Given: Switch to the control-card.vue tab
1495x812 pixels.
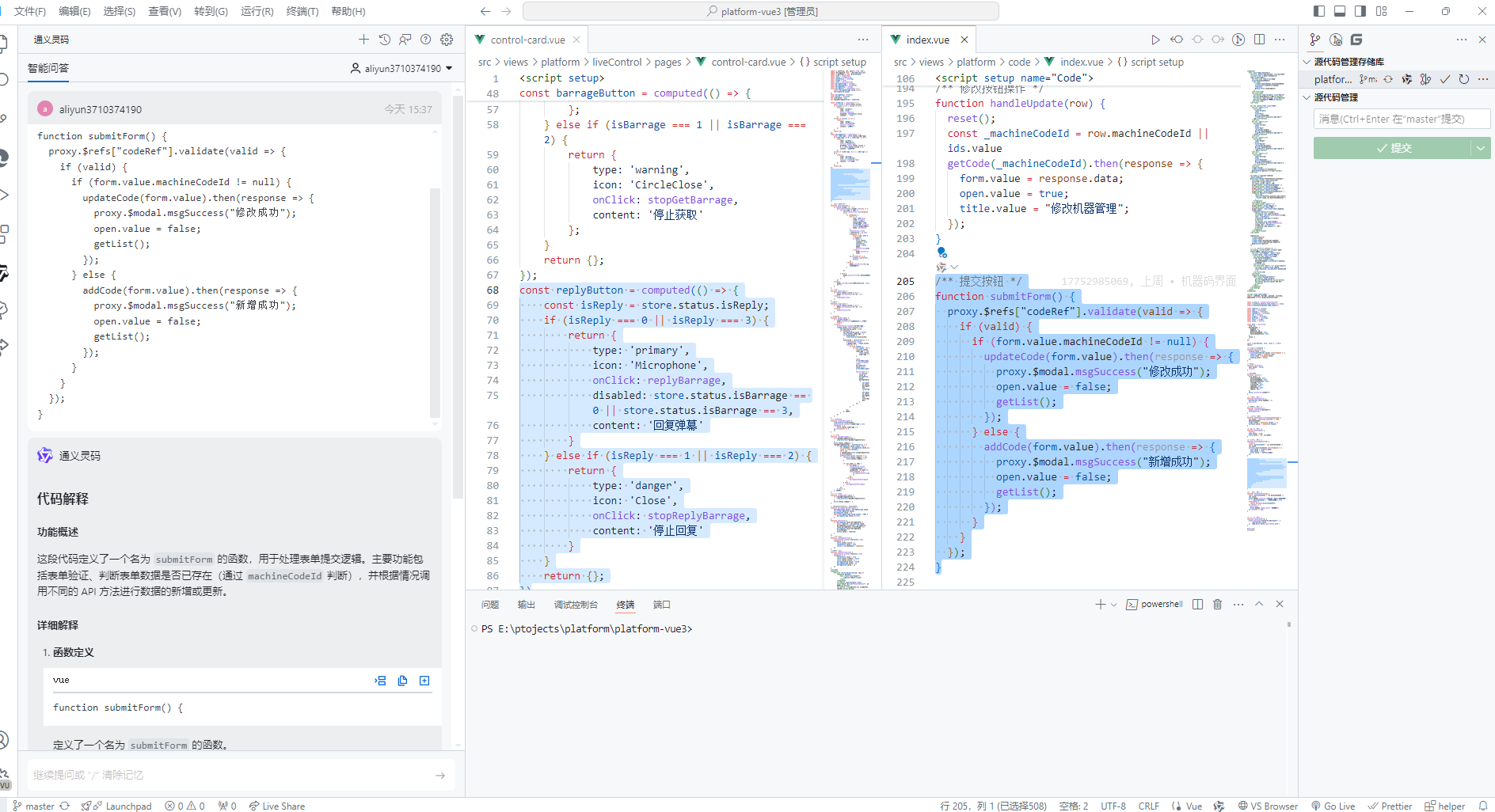Looking at the screenshot, I should (527, 40).
